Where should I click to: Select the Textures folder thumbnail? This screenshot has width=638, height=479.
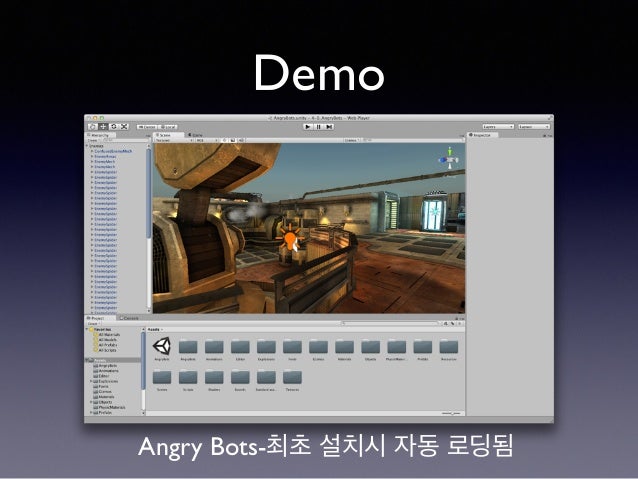[x=292, y=380]
